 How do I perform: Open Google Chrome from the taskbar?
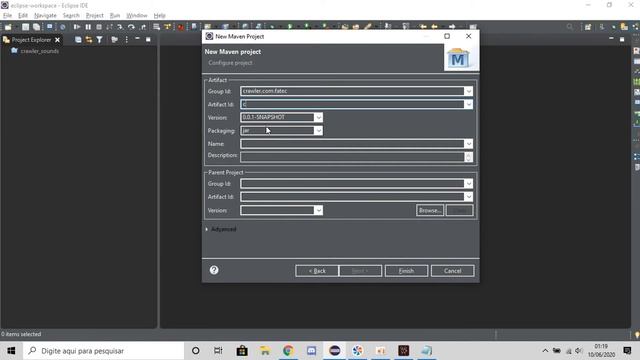click(x=288, y=351)
